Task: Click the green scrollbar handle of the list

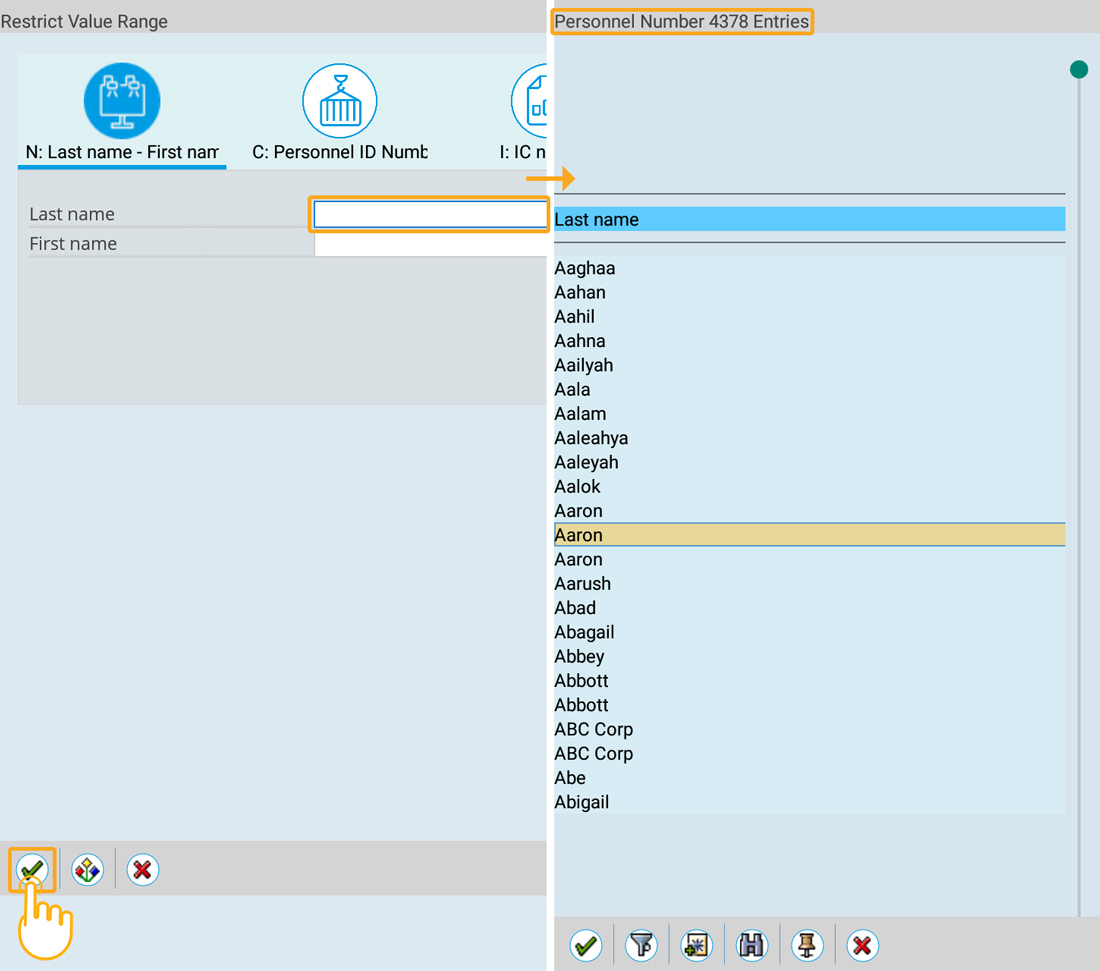Action: [x=1078, y=69]
